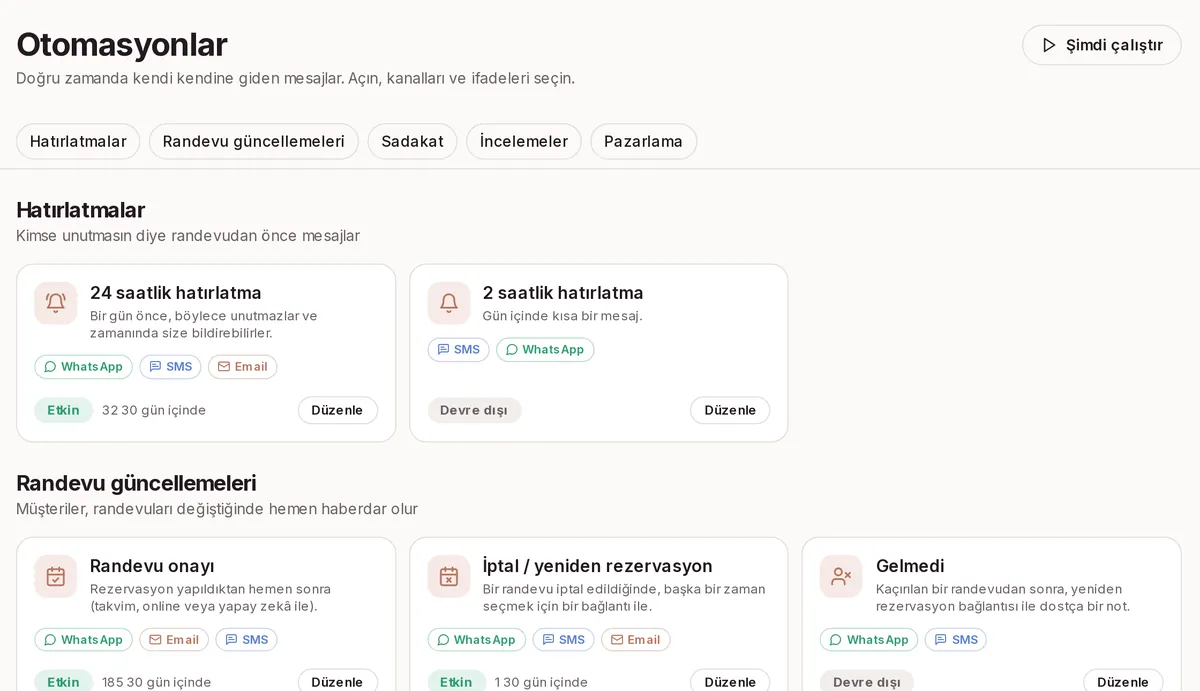Select WhatsApp channel chip on 2 saatlik hatırlatma
Viewport: 1200px width, 691px height.
[x=545, y=350]
